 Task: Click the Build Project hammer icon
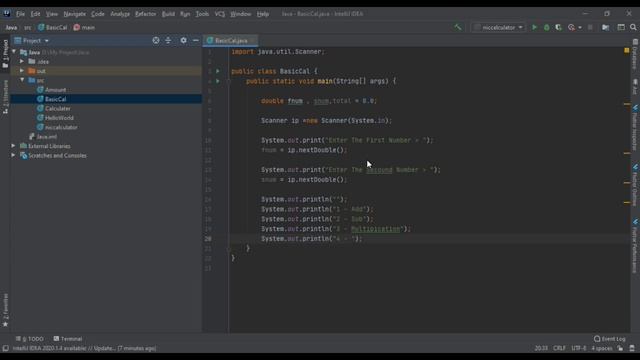point(458,27)
